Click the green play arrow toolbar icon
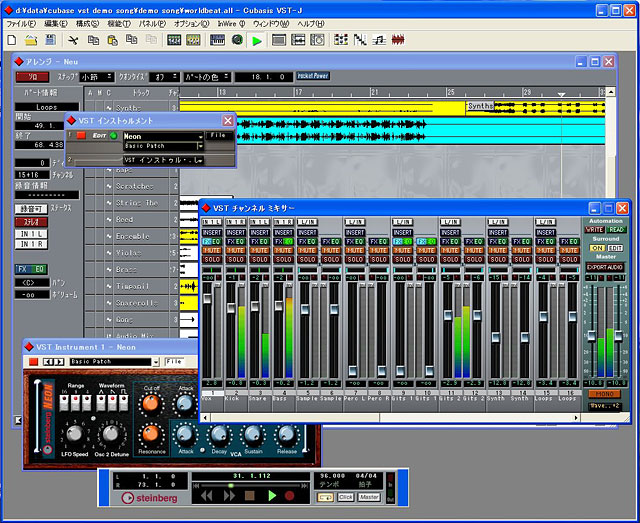The image size is (640, 523). click(x=257, y=40)
